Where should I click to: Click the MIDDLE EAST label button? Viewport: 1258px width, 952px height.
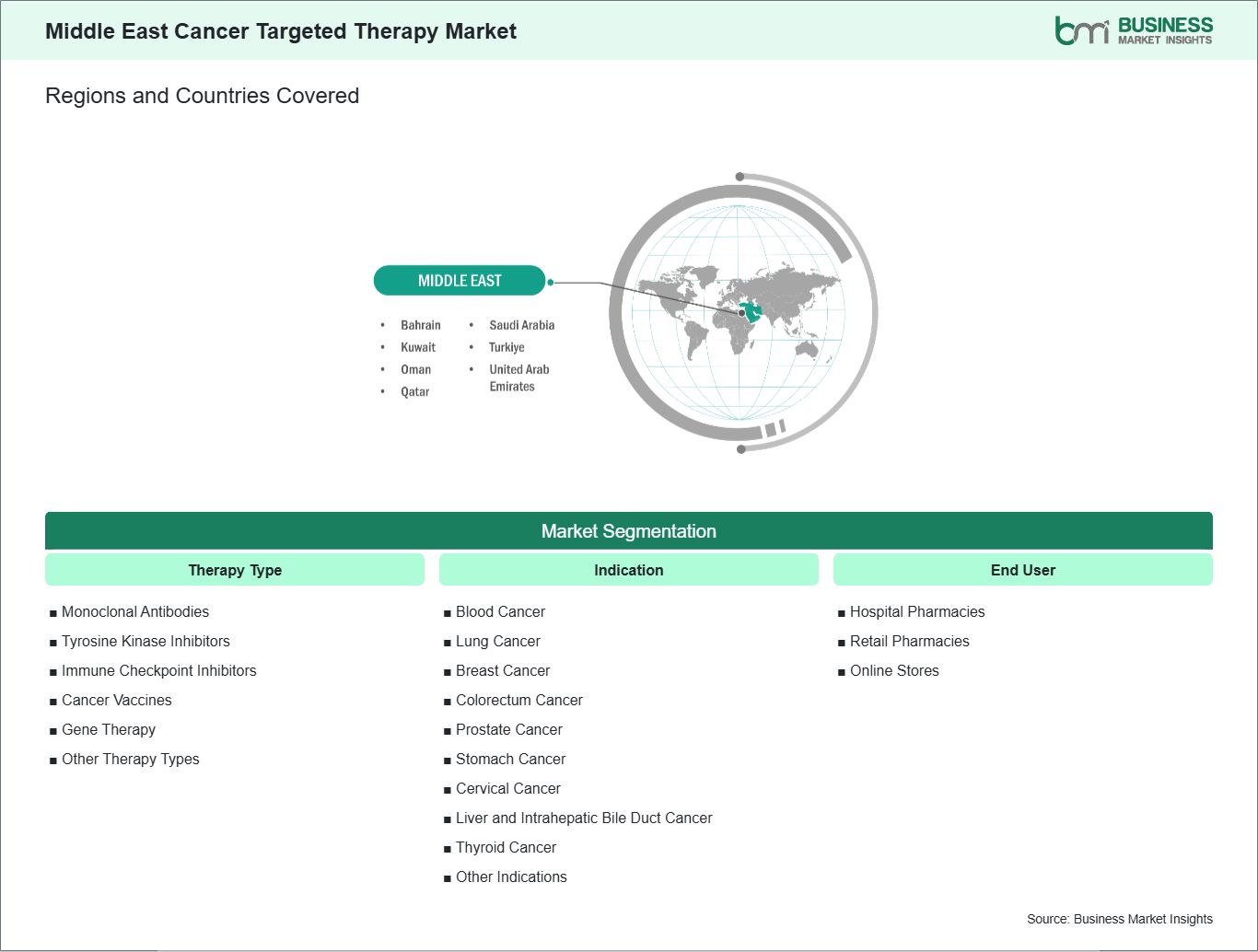pos(459,280)
